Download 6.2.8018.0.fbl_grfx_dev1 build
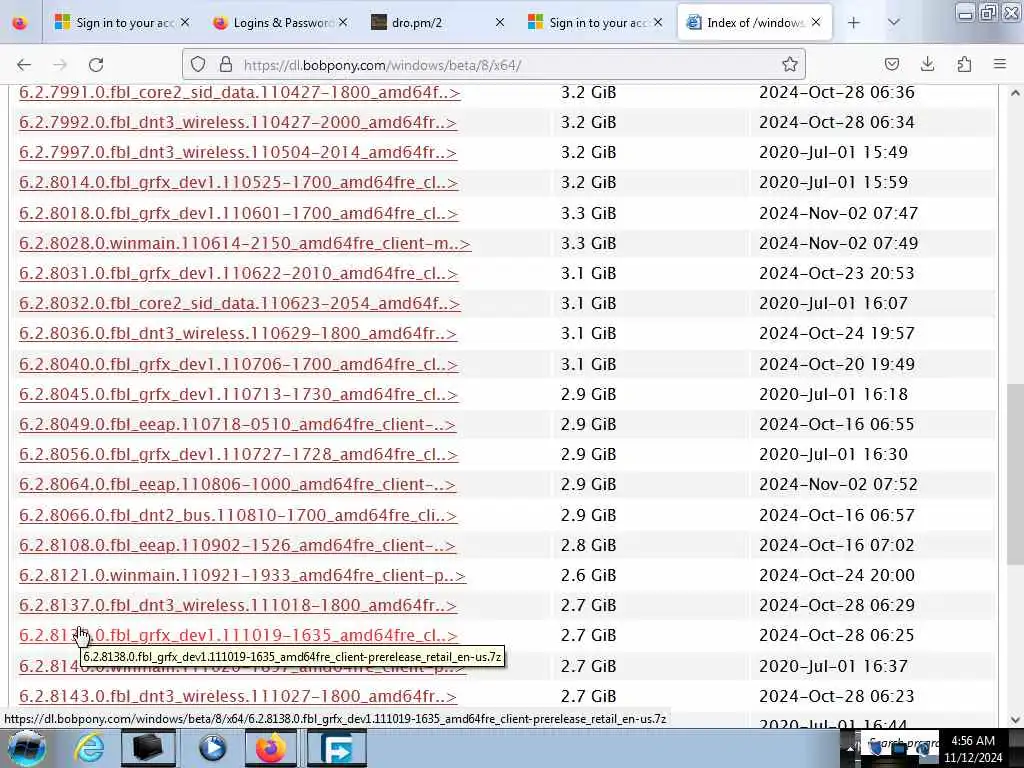1024x768 pixels. tap(238, 213)
